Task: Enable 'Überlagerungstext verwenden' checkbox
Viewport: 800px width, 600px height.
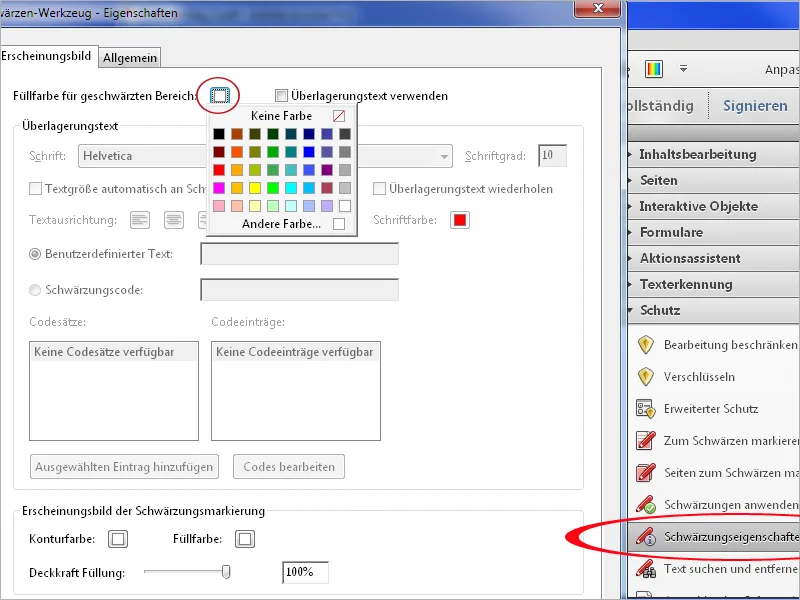Action: [x=281, y=95]
